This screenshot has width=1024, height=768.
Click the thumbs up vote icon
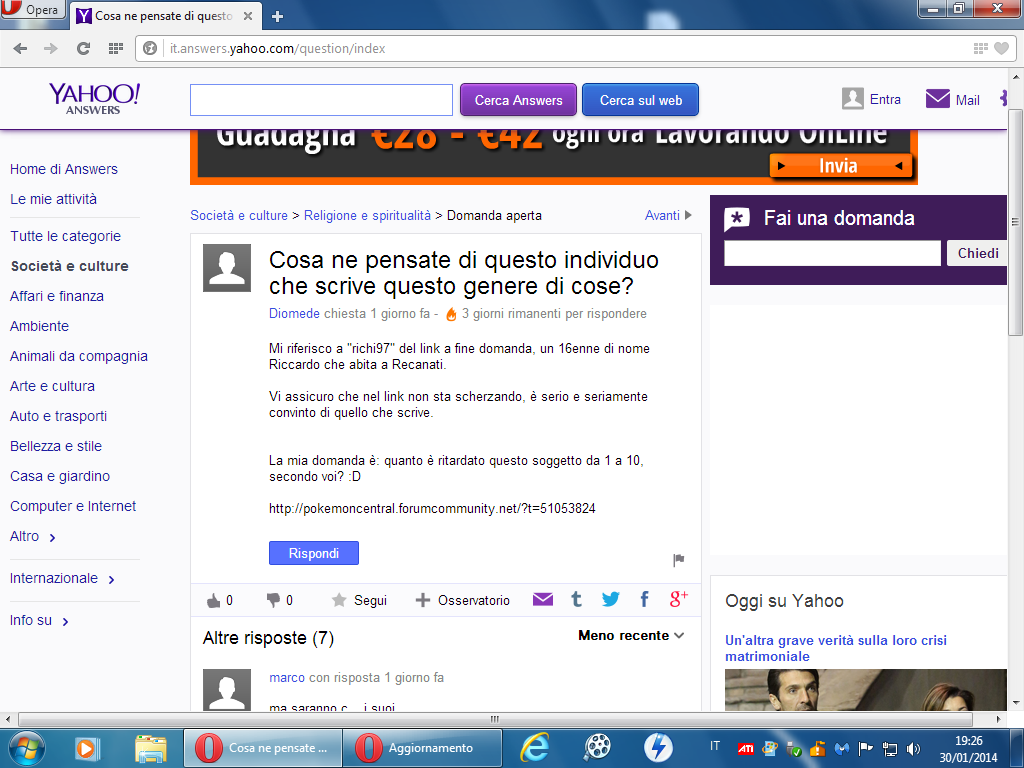click(x=213, y=600)
